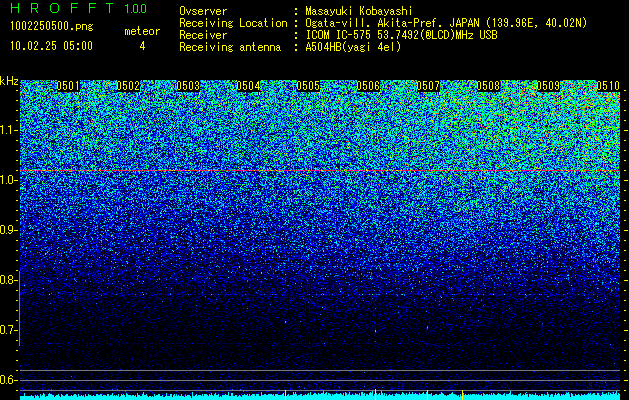The image size is (629, 400).
Task: Click the Receiving Location label
Action: pyautogui.click(x=233, y=23)
